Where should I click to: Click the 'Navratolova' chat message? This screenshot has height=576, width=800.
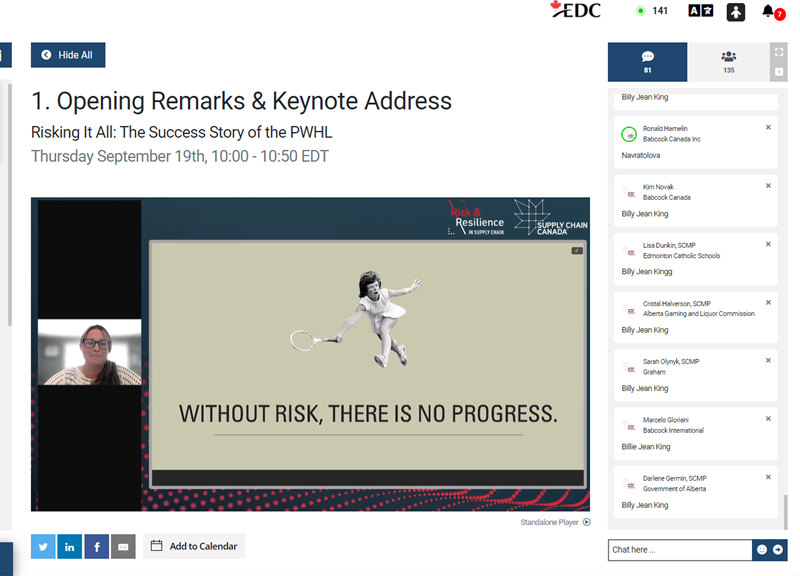[x=641, y=155]
